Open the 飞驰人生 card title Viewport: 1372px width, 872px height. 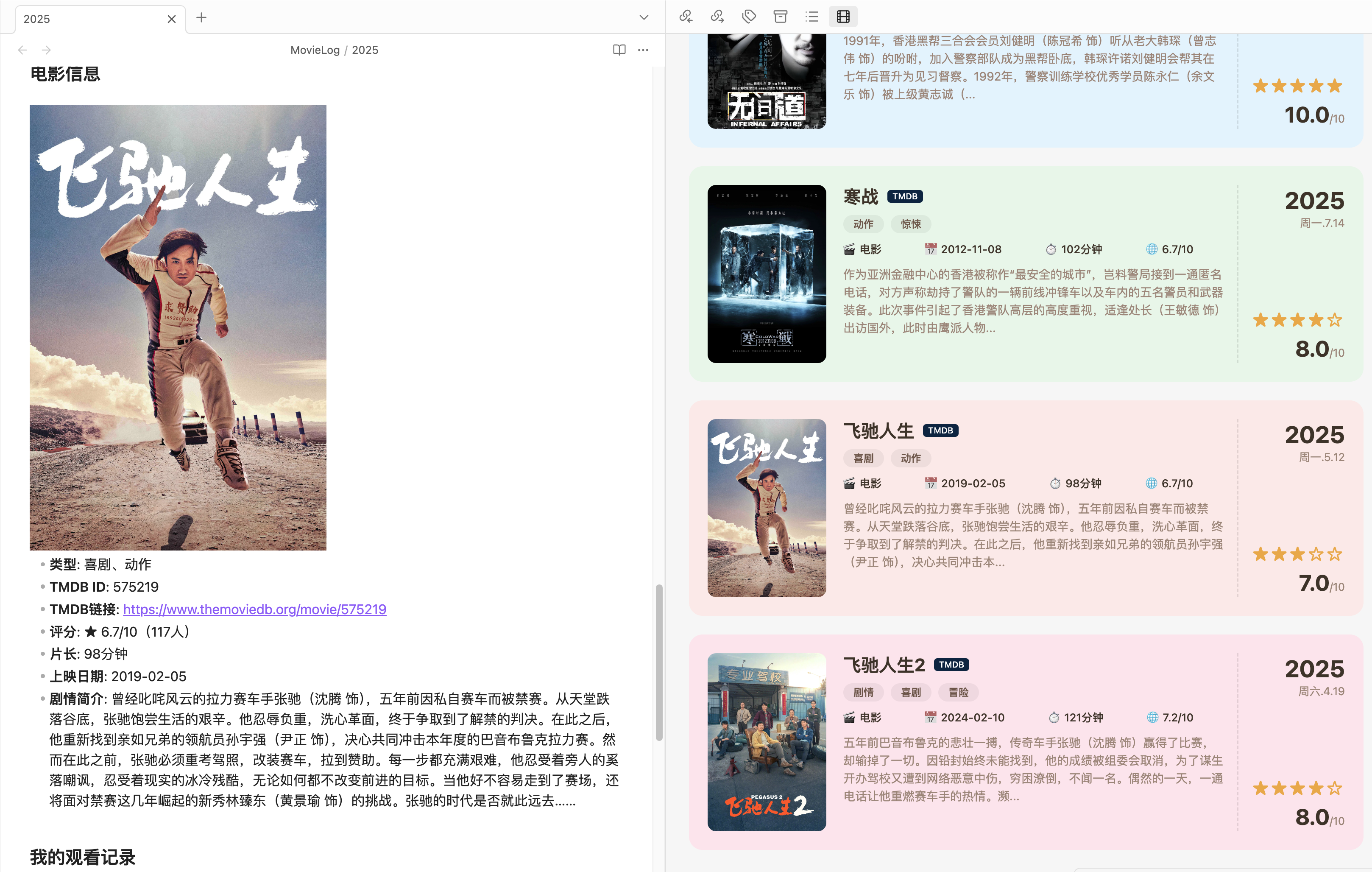pos(878,431)
